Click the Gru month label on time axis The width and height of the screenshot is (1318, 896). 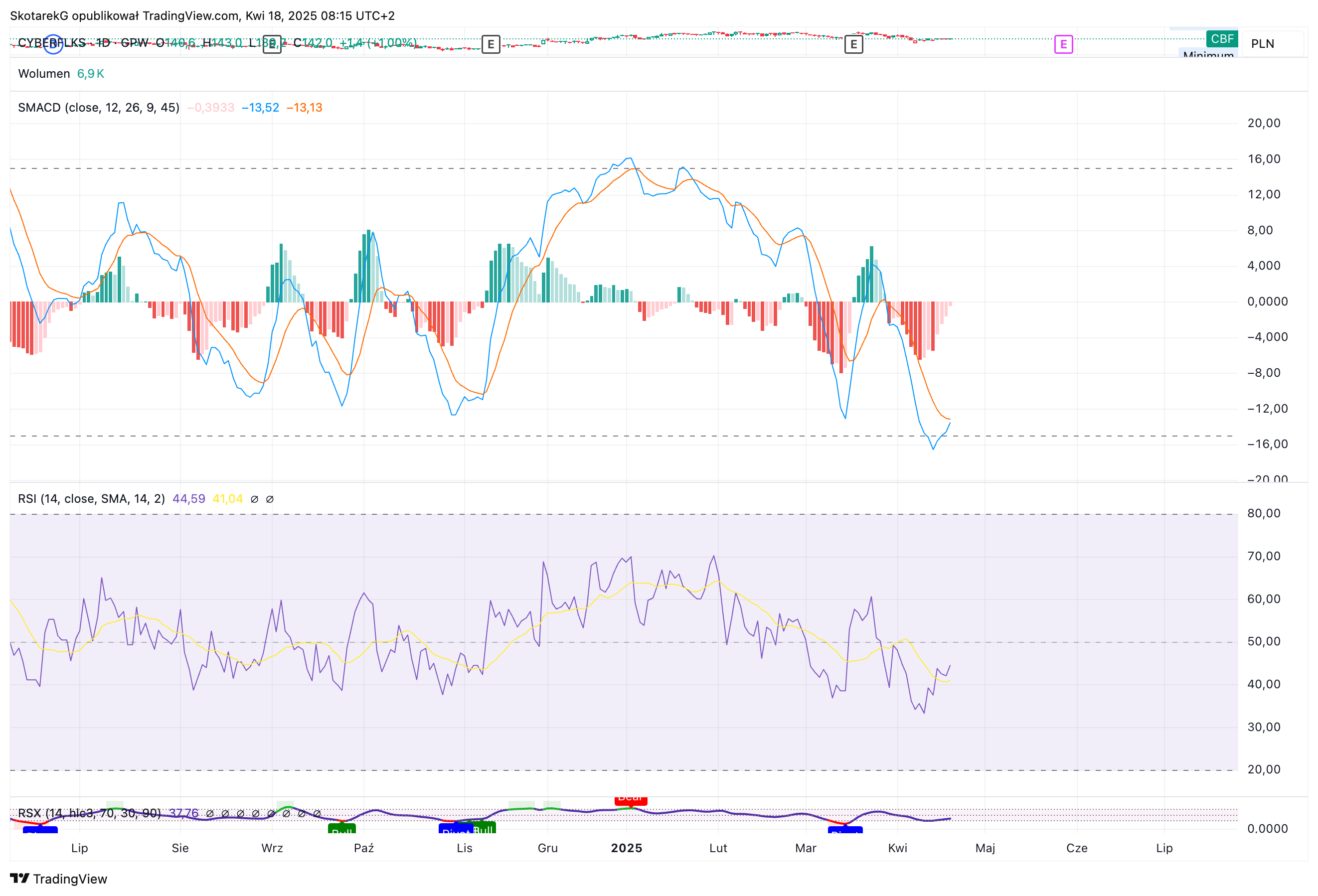(x=548, y=848)
